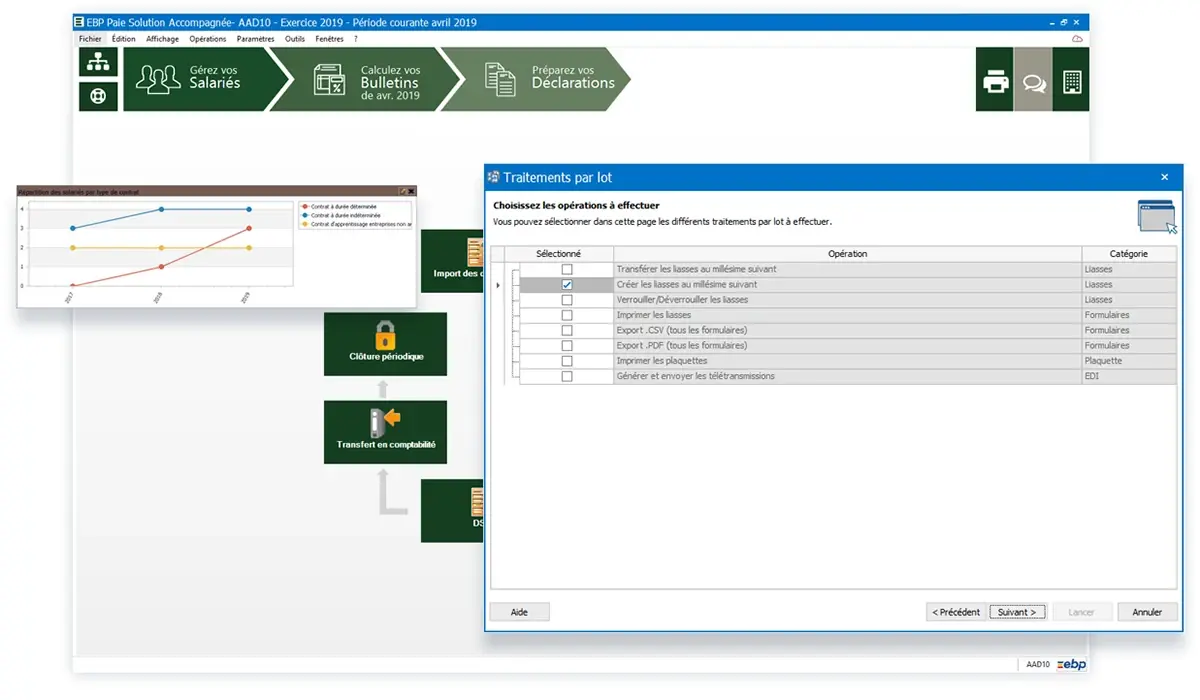Open the Clôture périodique tile
1200x700 pixels.
(385, 344)
